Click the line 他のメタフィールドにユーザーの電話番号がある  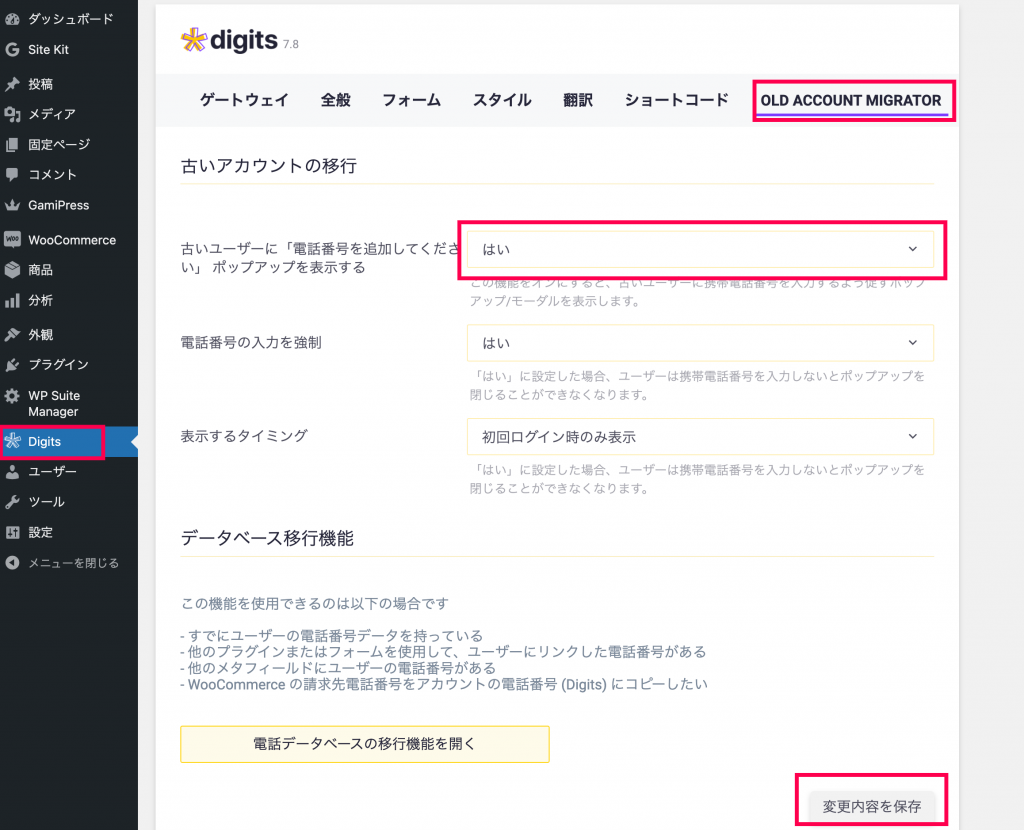pyautogui.click(x=338, y=668)
